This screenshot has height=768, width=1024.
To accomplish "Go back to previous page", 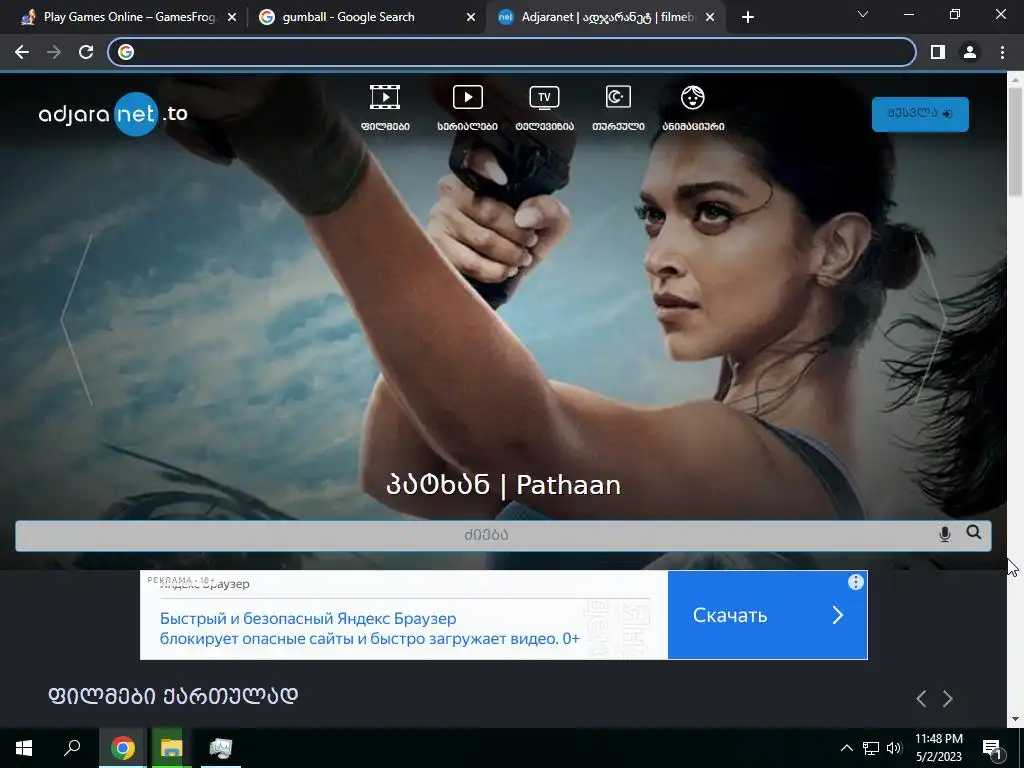I will point(22,52).
